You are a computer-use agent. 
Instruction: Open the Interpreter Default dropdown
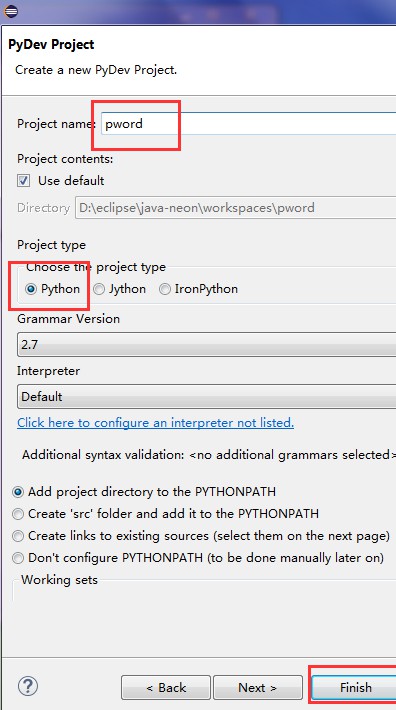tap(206, 397)
